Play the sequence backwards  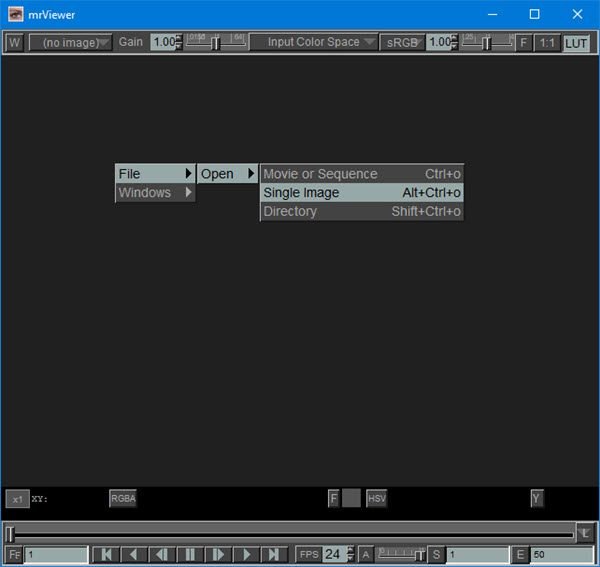tap(134, 554)
